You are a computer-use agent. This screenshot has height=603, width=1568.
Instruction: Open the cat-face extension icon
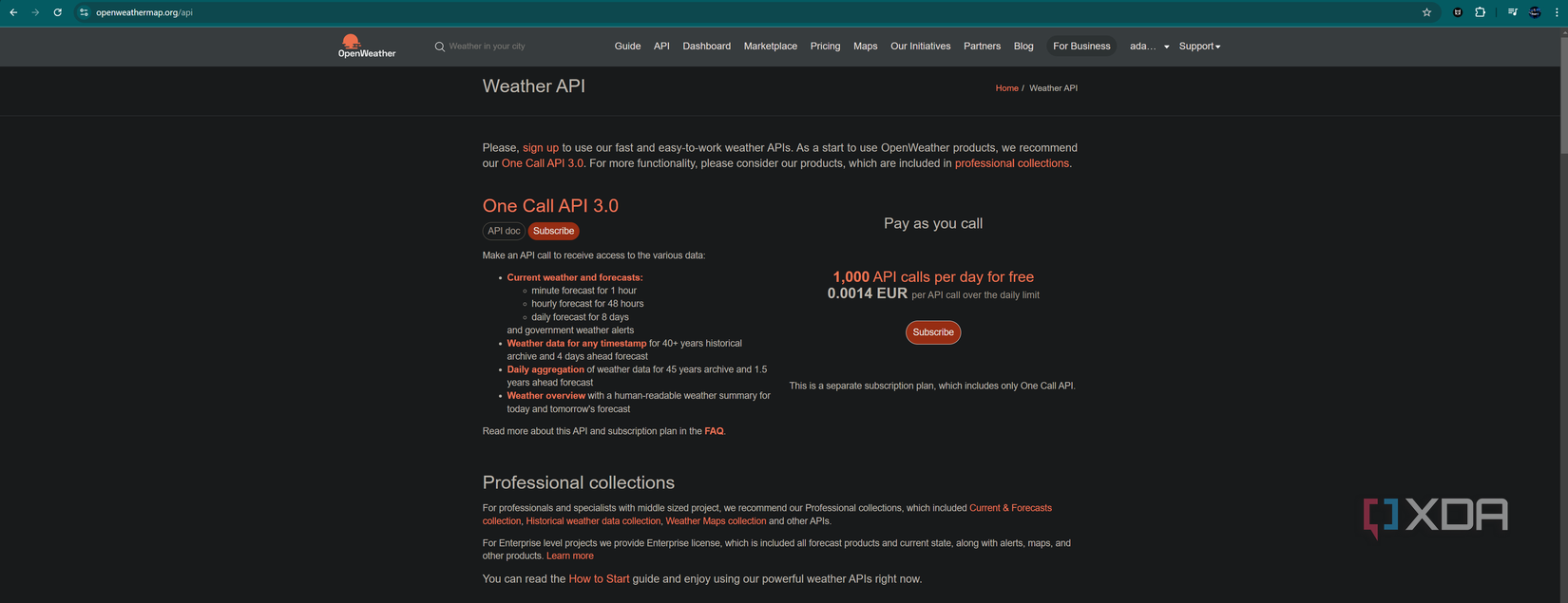(x=1458, y=12)
